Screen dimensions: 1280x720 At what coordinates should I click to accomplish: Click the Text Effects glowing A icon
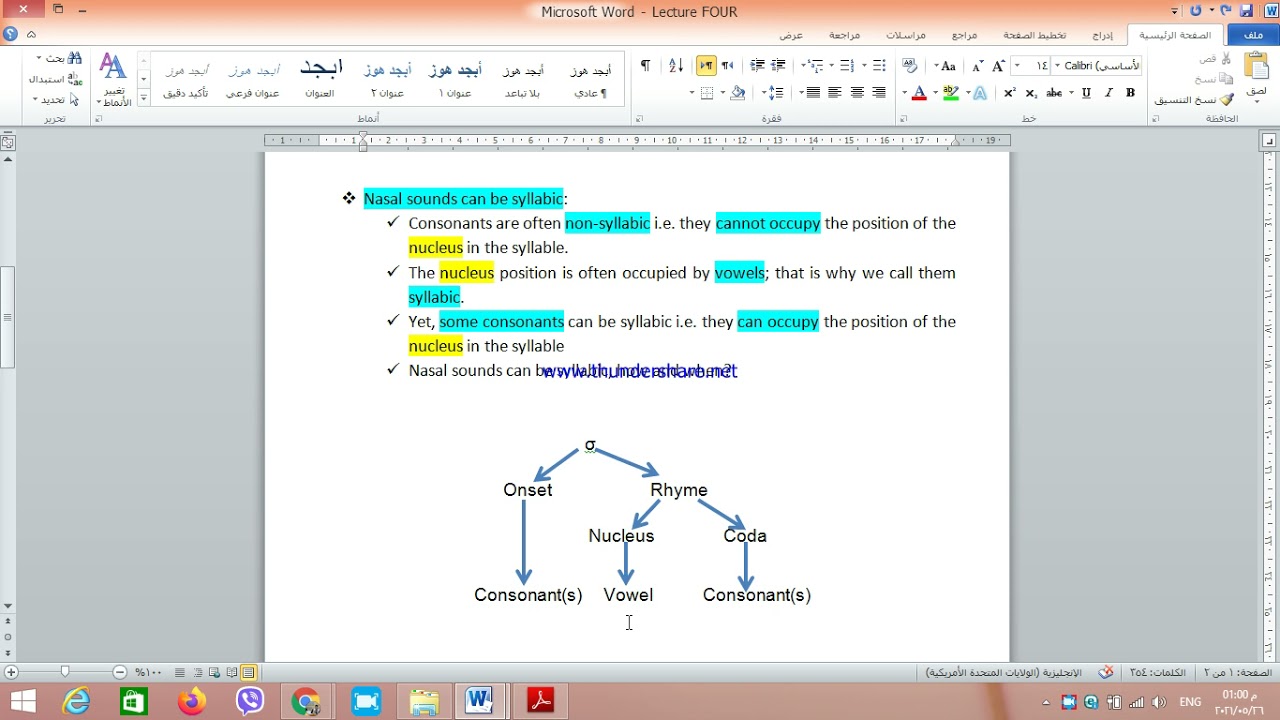click(x=980, y=93)
